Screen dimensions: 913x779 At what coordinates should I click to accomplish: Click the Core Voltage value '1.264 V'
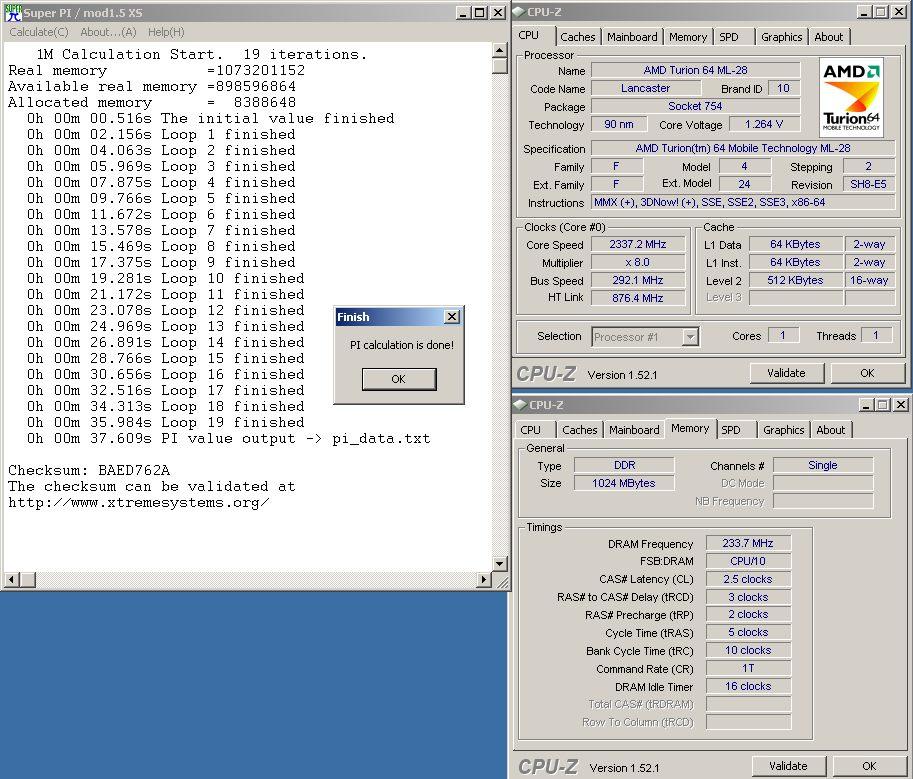click(x=764, y=125)
